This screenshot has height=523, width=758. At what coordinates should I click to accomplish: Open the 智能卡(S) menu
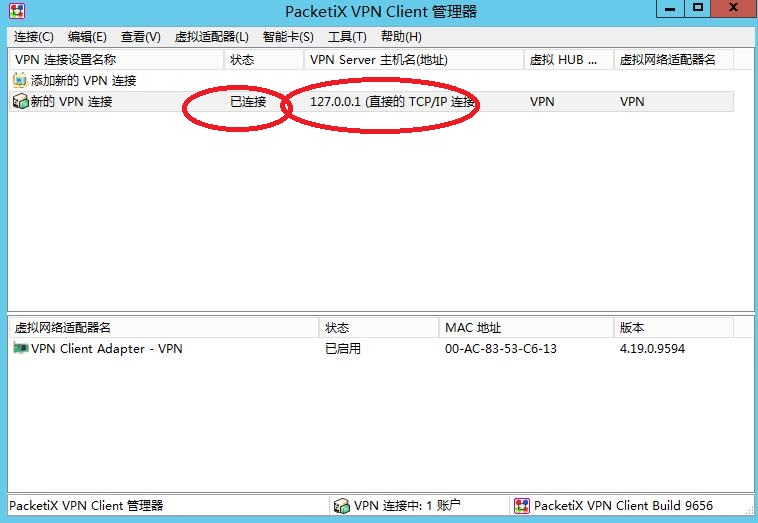coord(288,37)
